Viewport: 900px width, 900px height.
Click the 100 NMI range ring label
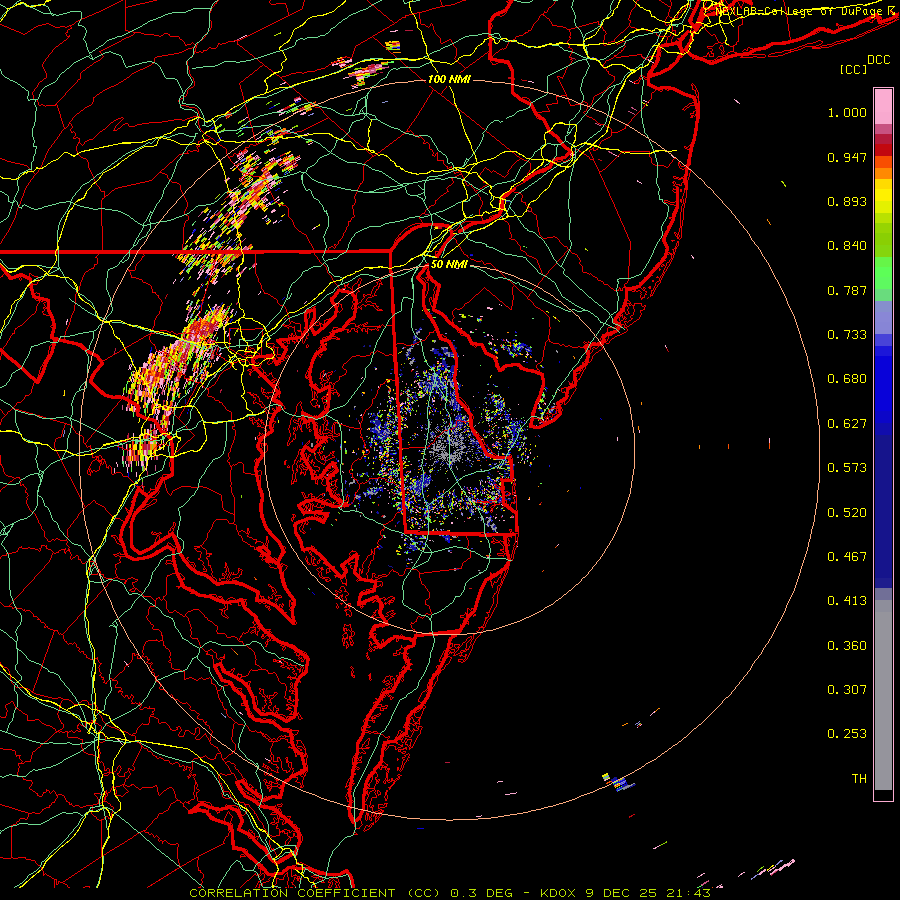click(x=449, y=79)
